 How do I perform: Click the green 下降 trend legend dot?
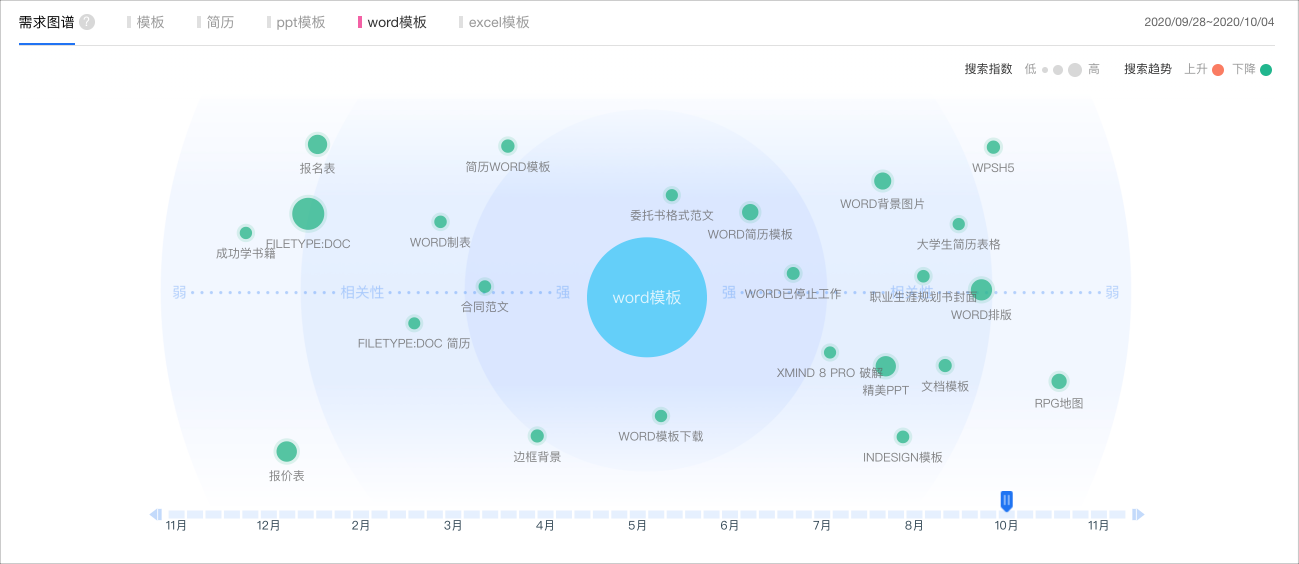coord(1266,70)
